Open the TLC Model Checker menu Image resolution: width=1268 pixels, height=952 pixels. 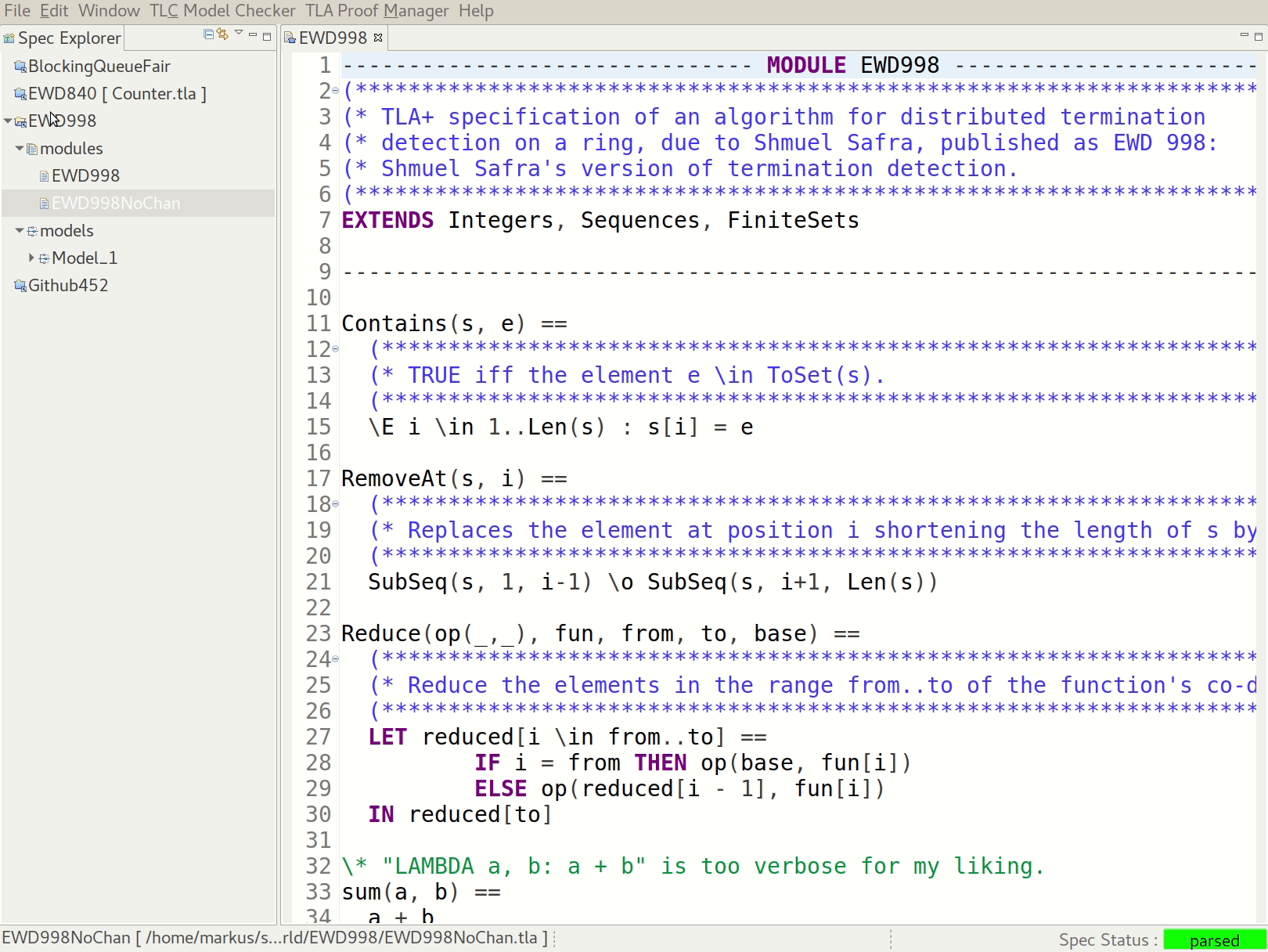[x=222, y=11]
